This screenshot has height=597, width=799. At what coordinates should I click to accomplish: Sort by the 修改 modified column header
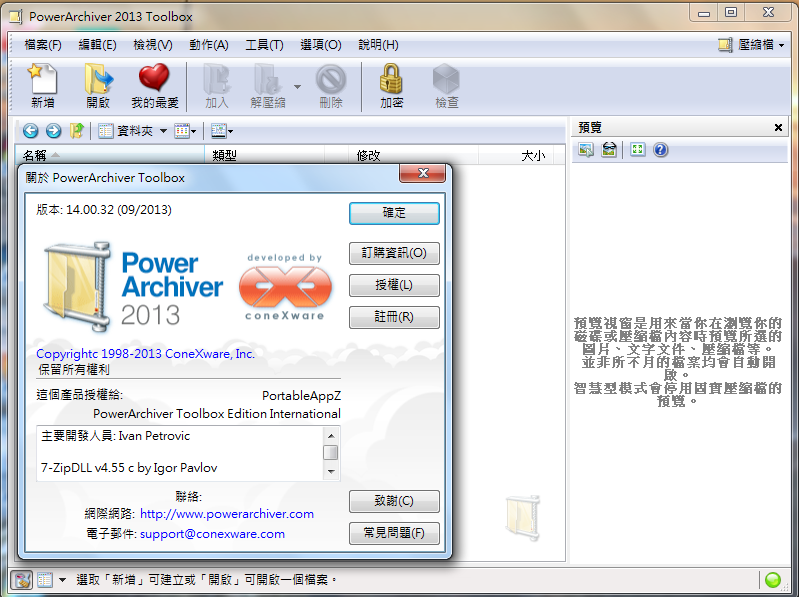click(413, 155)
